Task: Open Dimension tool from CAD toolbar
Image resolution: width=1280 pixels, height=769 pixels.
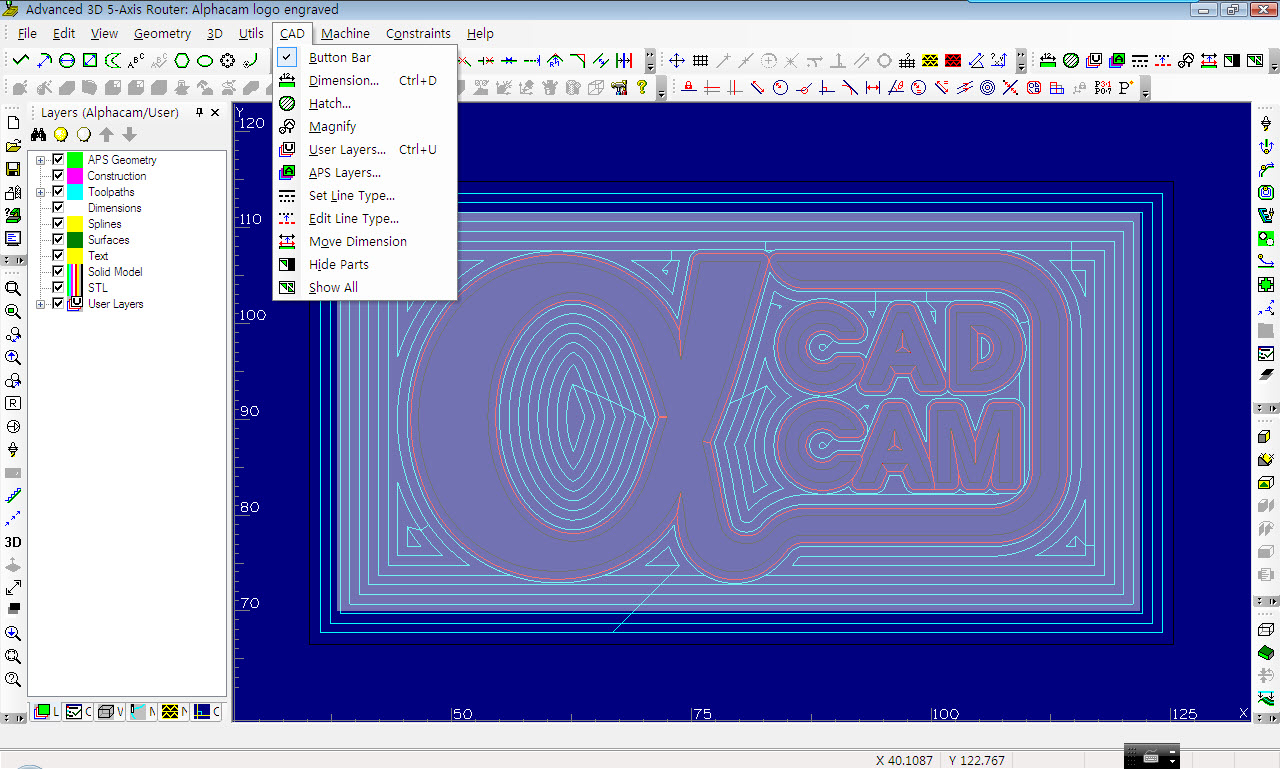Action: point(1048,60)
